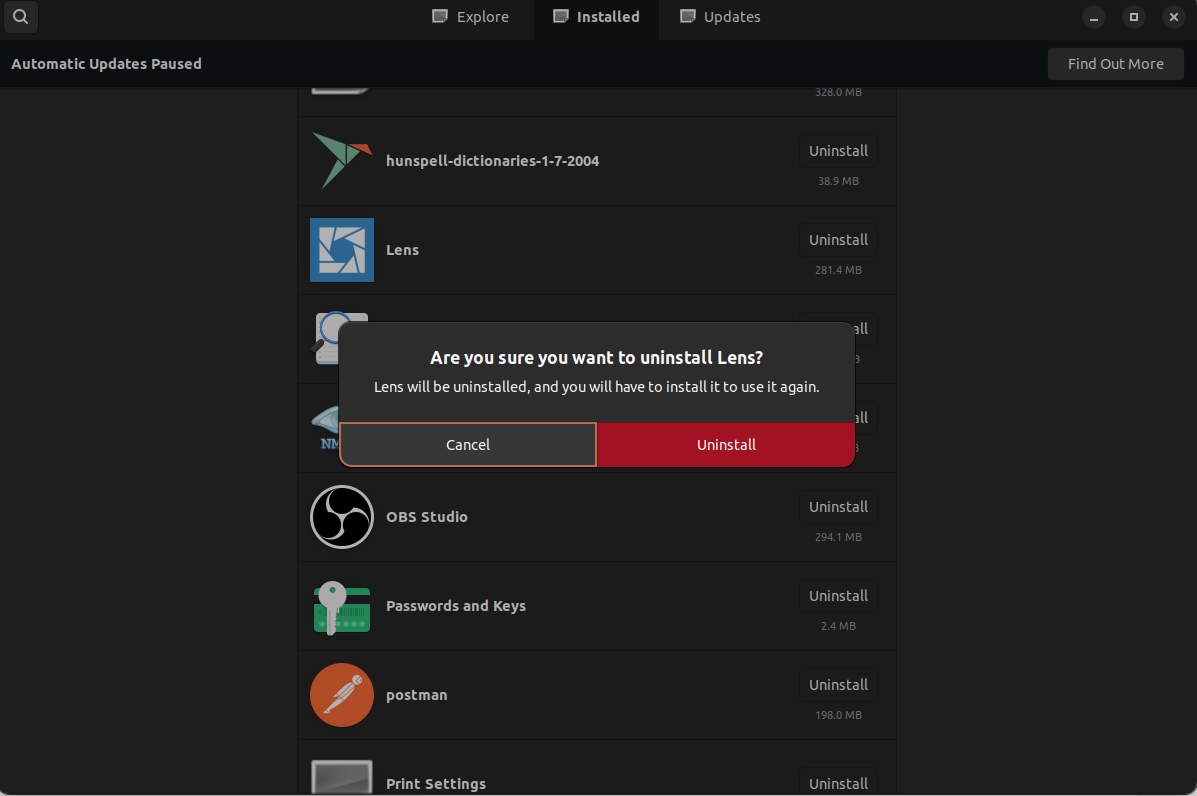Click the hunspell-dictionaries app icon

[x=342, y=161]
